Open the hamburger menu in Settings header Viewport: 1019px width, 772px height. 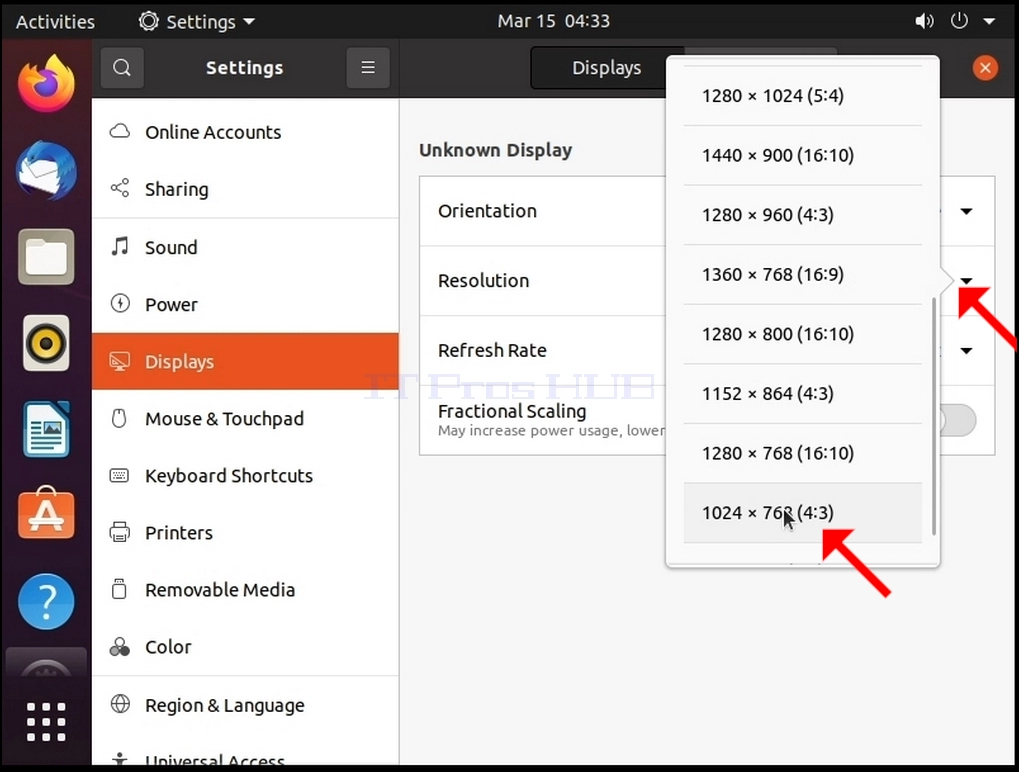point(368,68)
